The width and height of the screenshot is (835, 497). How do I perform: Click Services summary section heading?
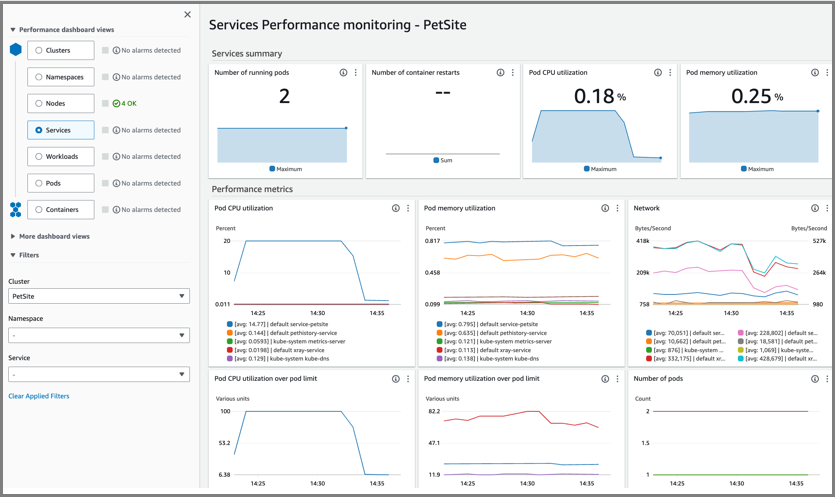pyautogui.click(x=247, y=53)
